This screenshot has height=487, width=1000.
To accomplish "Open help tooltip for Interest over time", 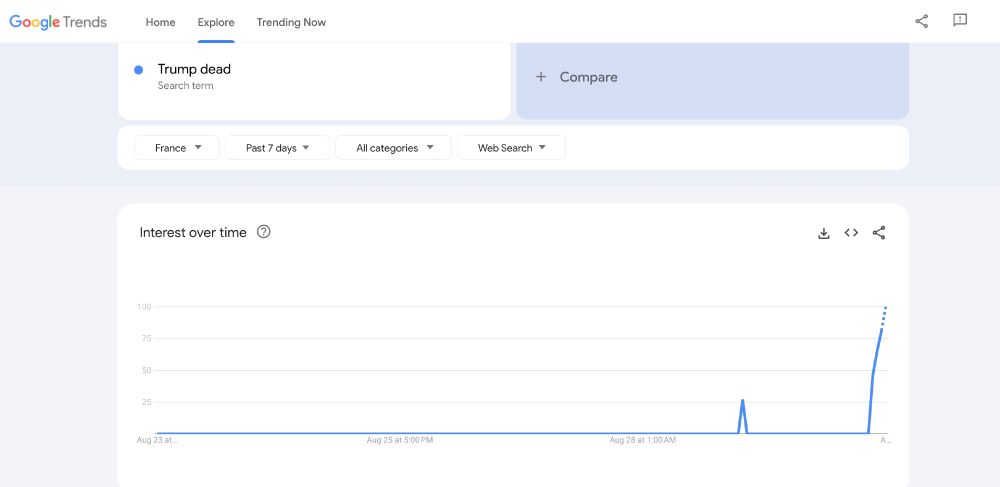I will (x=263, y=232).
